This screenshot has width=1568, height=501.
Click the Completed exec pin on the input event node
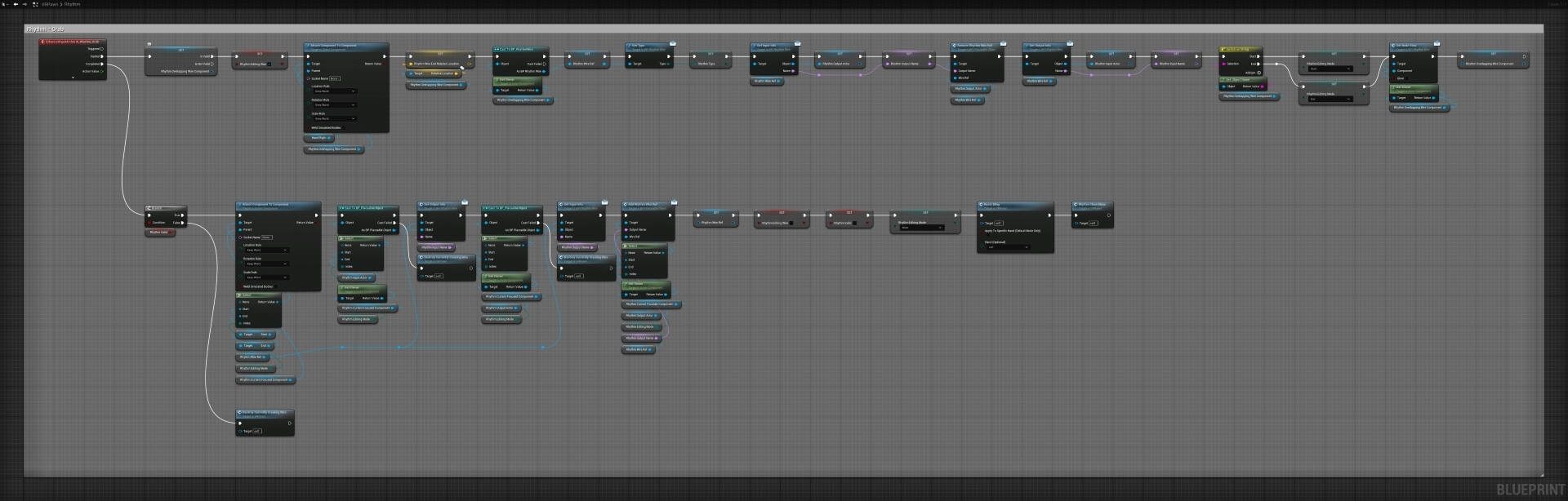pyautogui.click(x=102, y=64)
